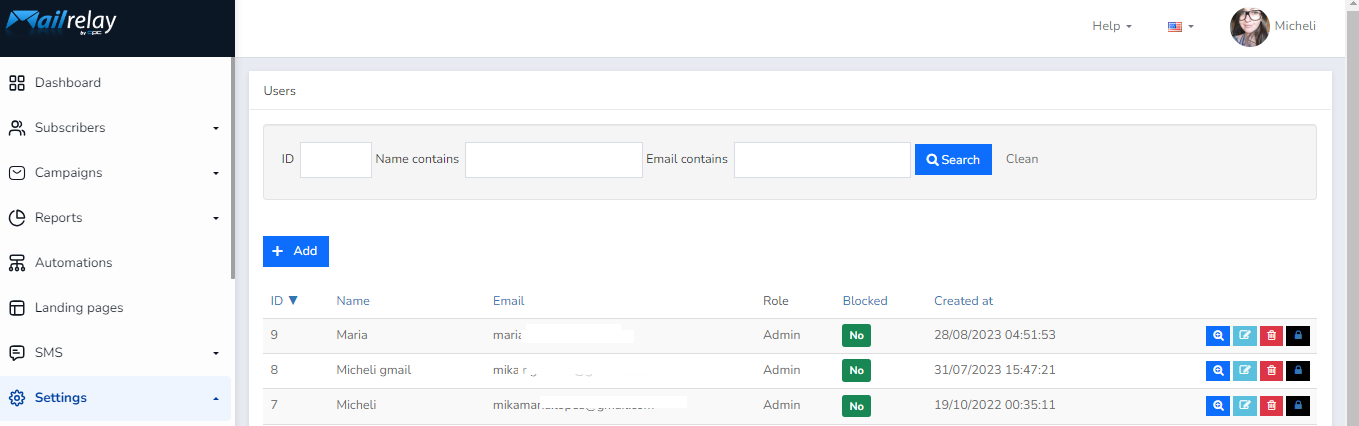Click the view icon for user Maria
The image size is (1359, 426).
(1218, 336)
